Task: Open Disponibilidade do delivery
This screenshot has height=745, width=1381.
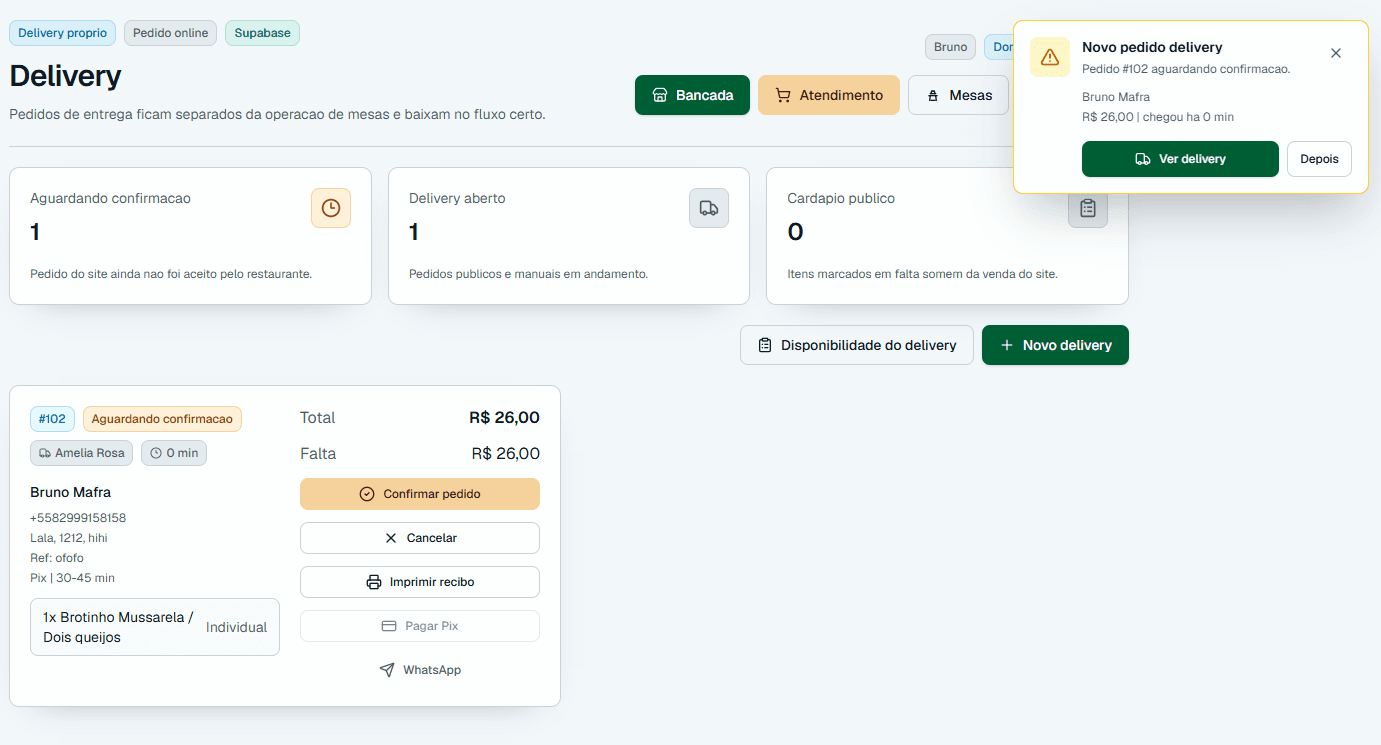Action: click(x=857, y=345)
